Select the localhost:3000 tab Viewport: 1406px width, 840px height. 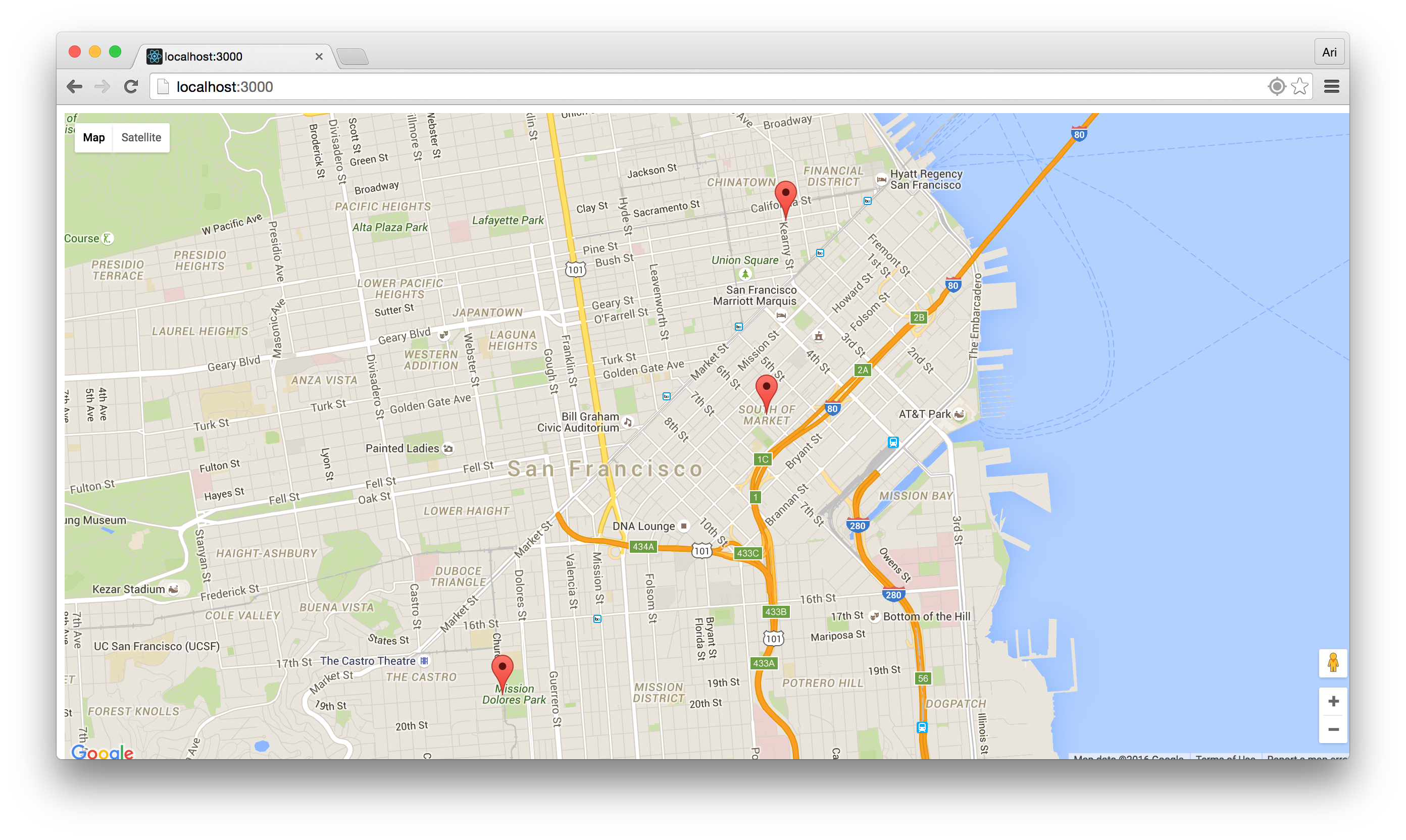pyautogui.click(x=232, y=57)
